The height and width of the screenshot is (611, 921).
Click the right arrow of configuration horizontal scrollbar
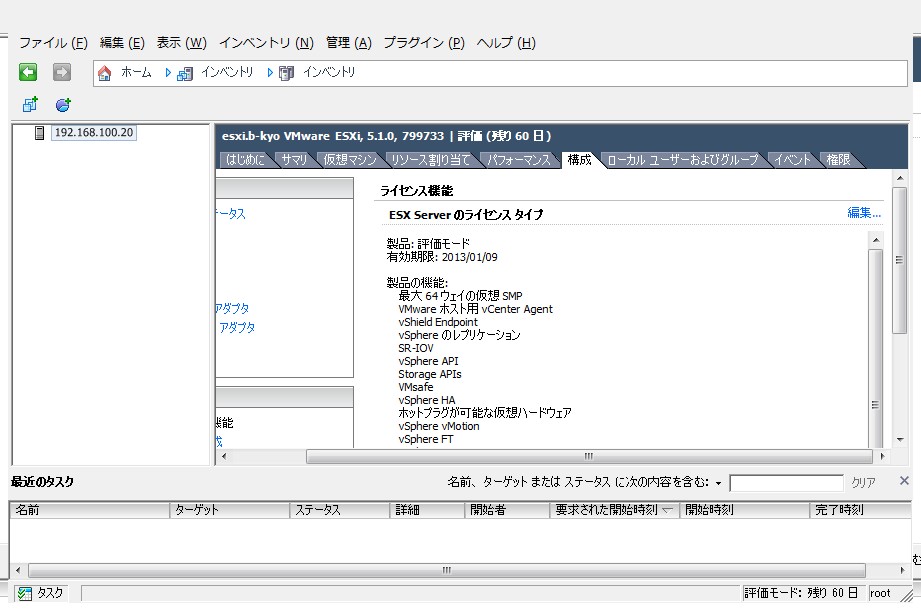coord(882,456)
